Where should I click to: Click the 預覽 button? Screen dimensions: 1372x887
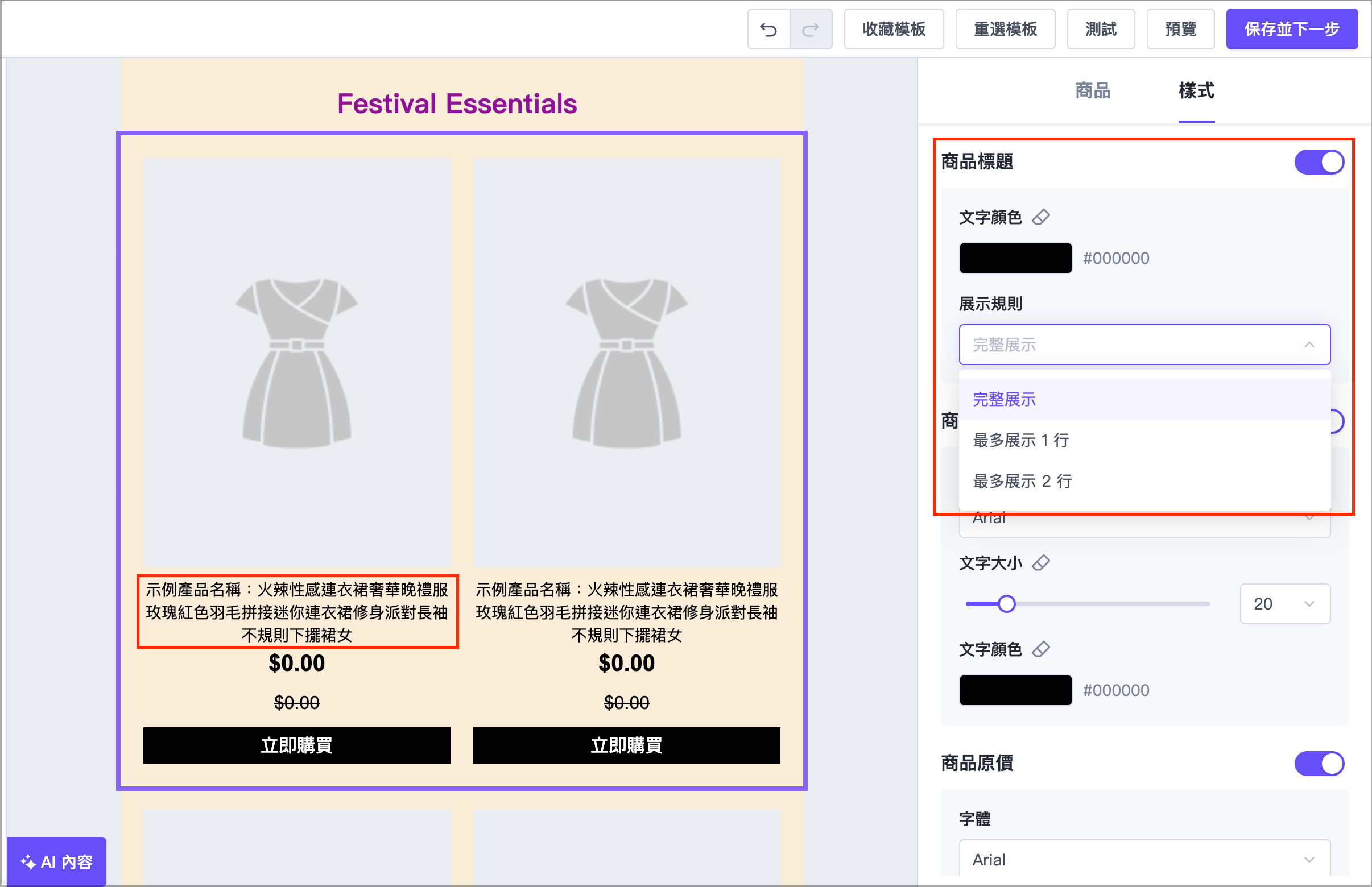[x=1180, y=29]
